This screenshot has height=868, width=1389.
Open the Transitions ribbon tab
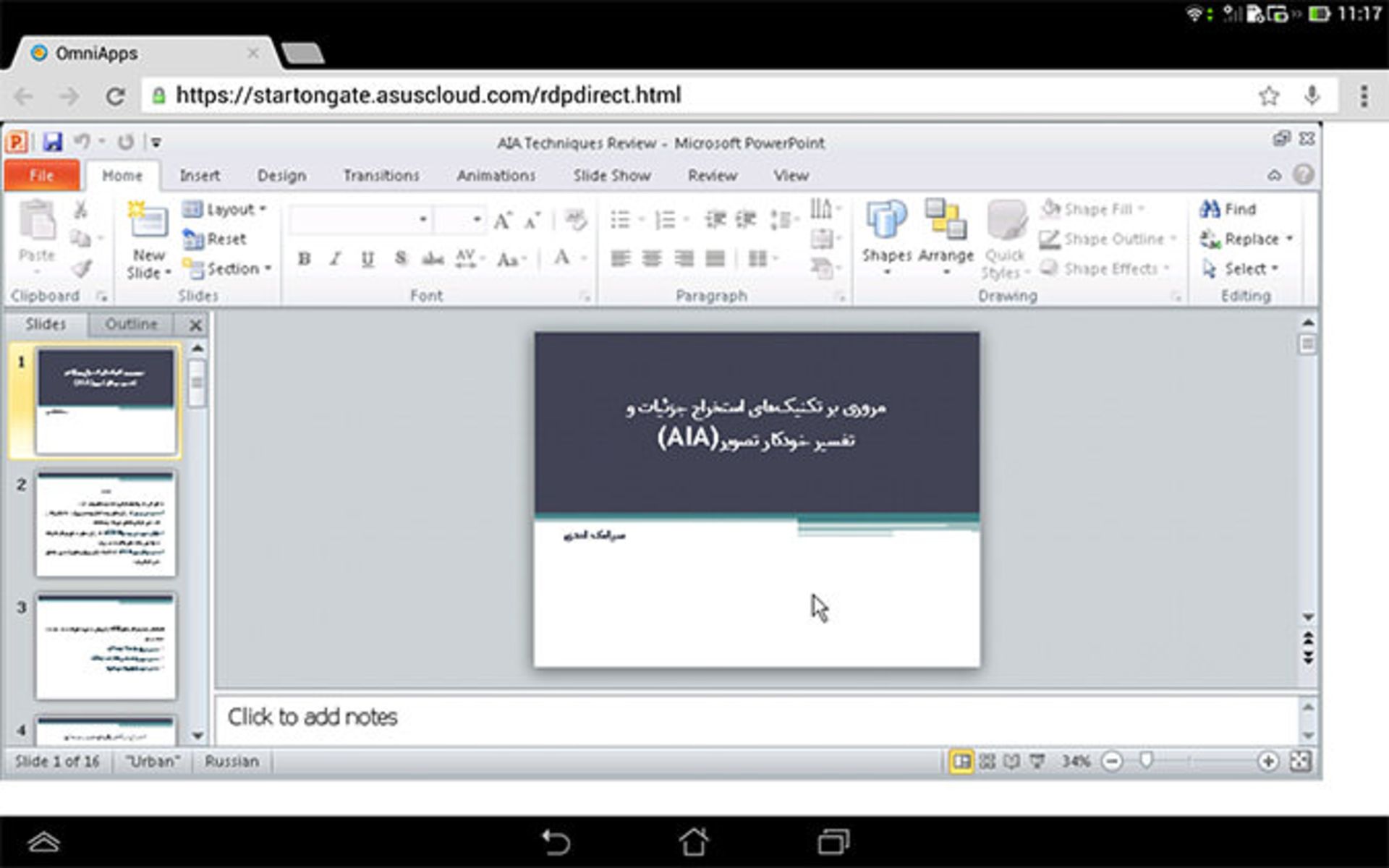point(381,176)
